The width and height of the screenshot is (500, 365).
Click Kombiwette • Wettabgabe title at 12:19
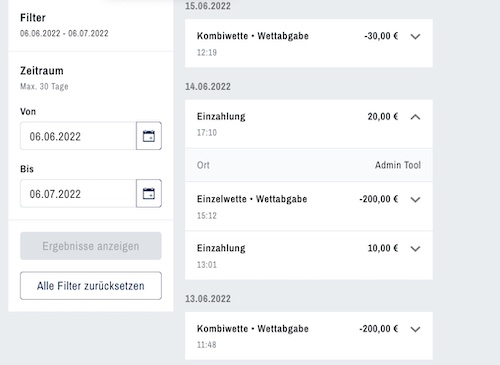pos(253,36)
